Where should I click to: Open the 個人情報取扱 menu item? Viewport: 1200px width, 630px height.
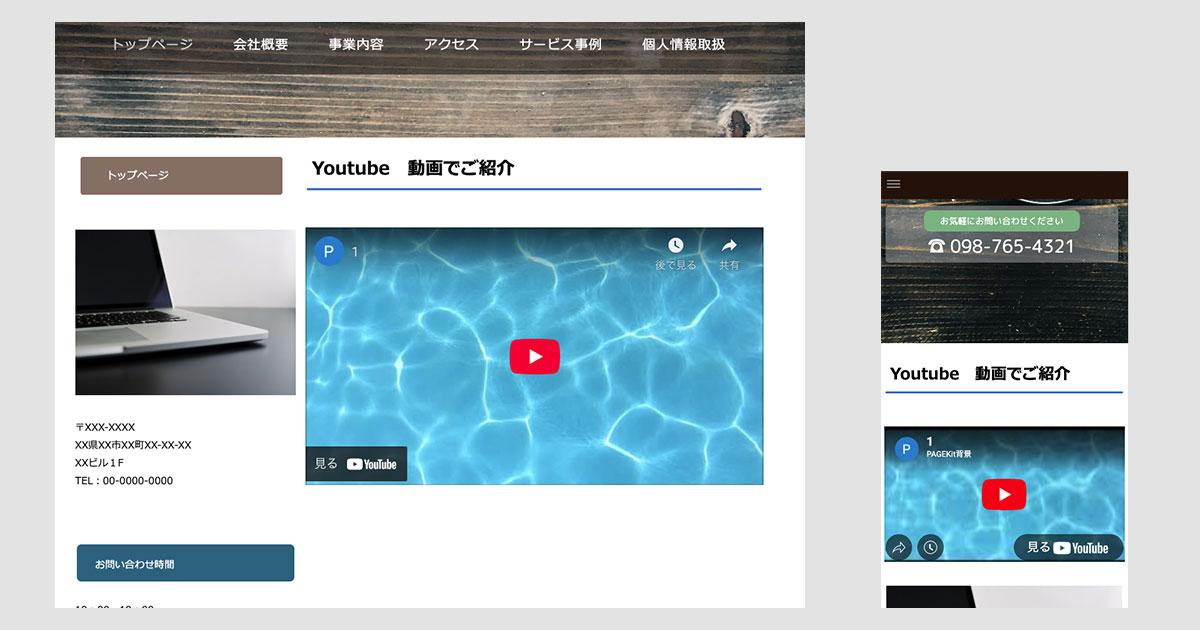click(683, 44)
